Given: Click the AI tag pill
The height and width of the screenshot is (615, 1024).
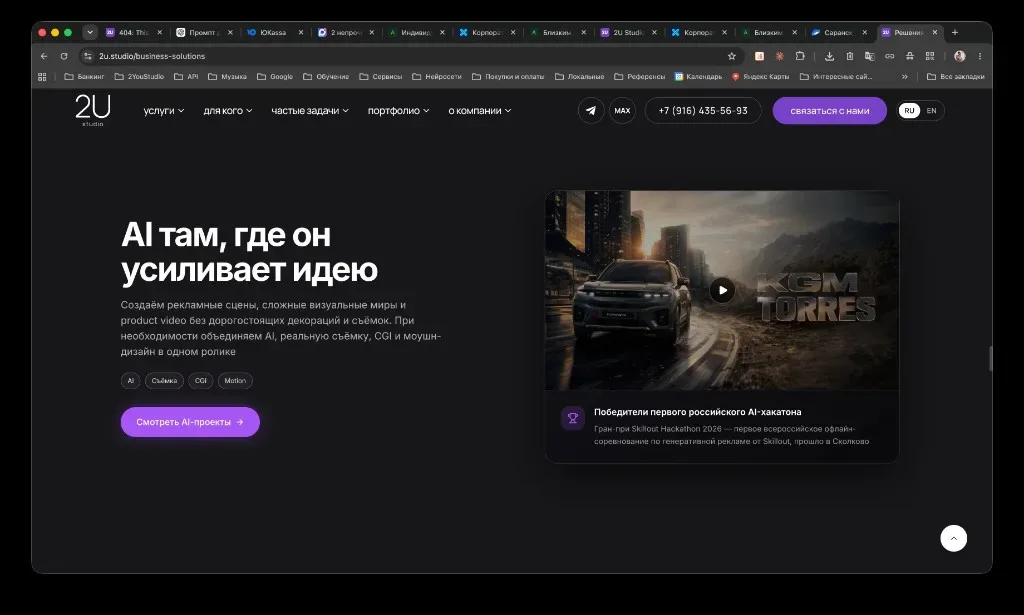Looking at the screenshot, I should pyautogui.click(x=131, y=381).
